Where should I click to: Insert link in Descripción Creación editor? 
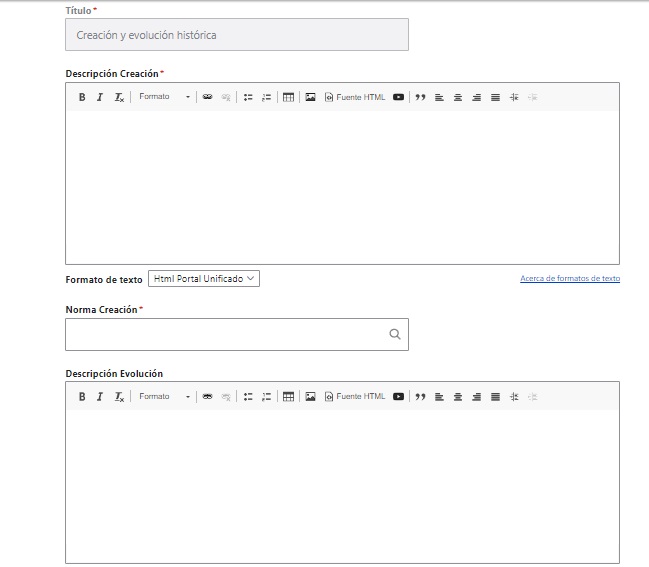click(x=207, y=97)
